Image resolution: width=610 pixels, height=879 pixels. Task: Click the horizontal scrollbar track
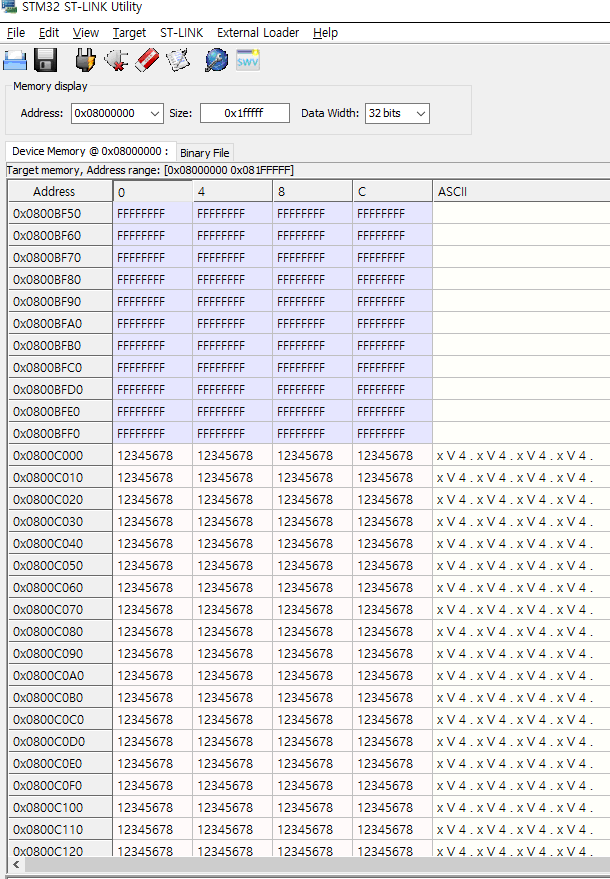pyautogui.click(x=317, y=864)
